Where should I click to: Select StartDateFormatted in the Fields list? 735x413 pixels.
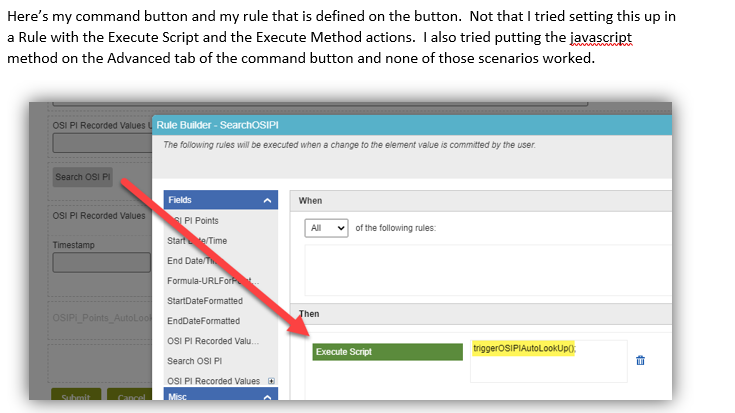(205, 301)
